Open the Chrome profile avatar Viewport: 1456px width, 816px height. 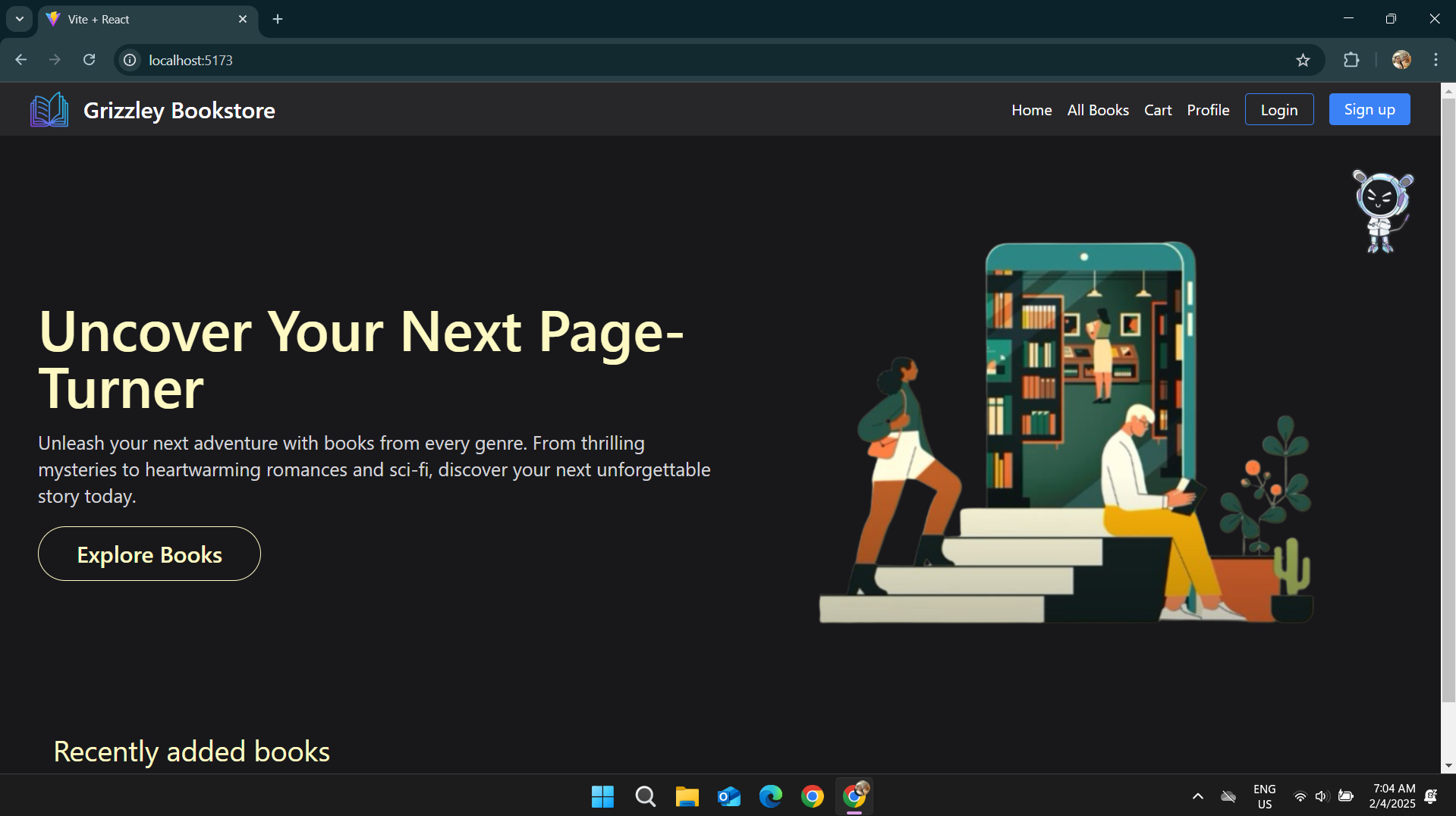1401,60
